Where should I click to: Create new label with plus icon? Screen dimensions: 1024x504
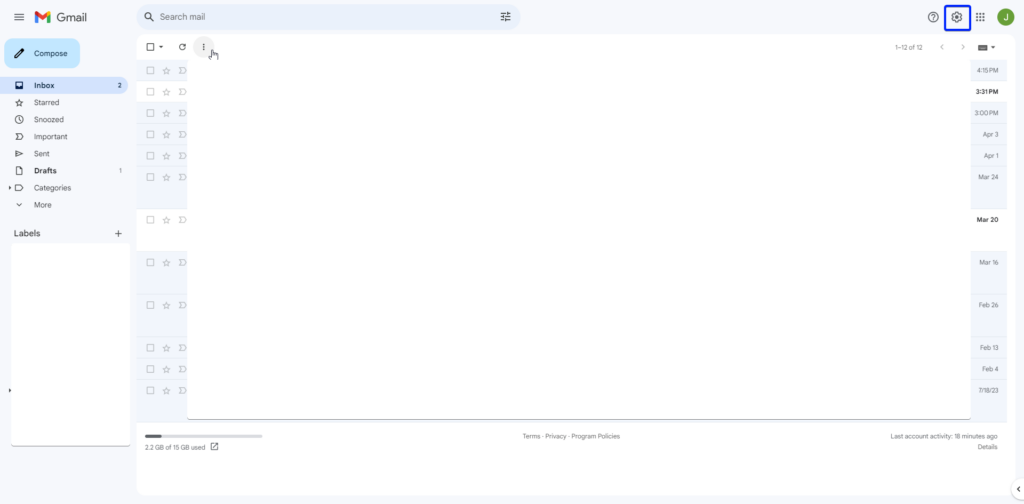[118, 233]
